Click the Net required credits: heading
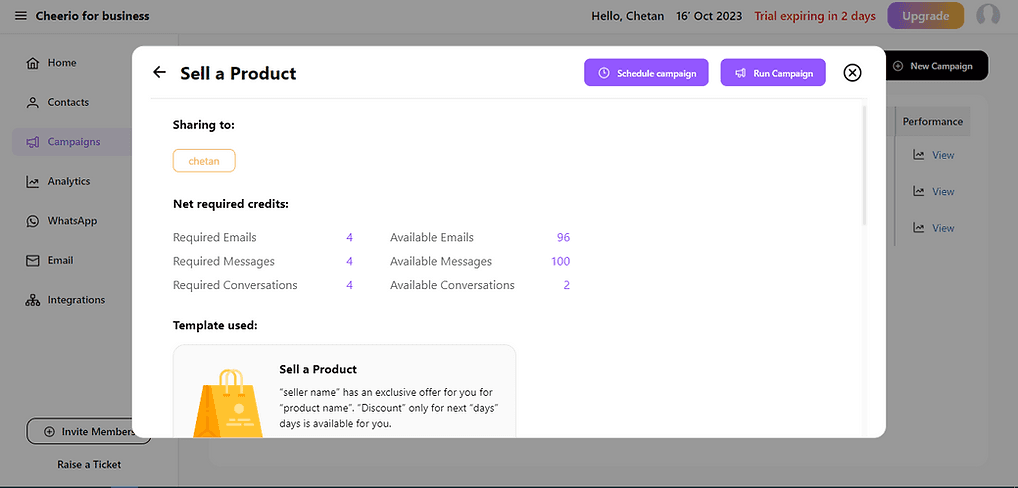The width and height of the screenshot is (1018, 488). [x=230, y=204]
